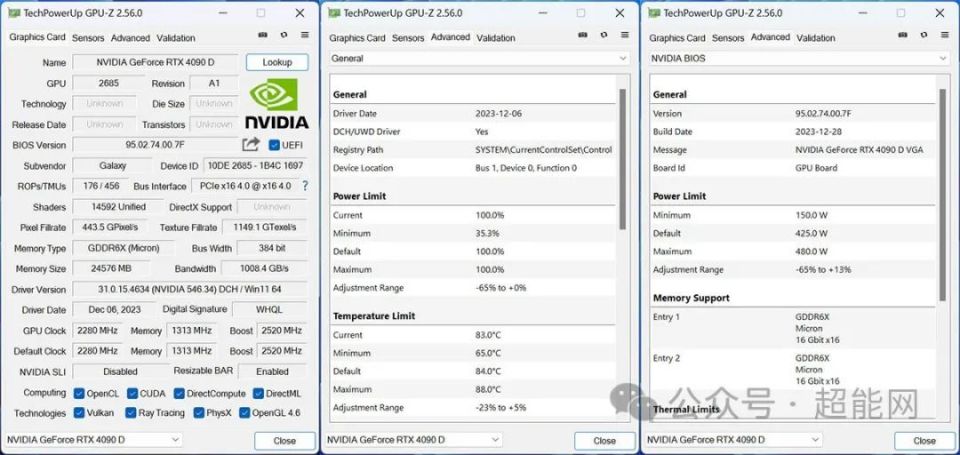
Task: Click Close button in right GPU-Z window
Action: click(924, 440)
